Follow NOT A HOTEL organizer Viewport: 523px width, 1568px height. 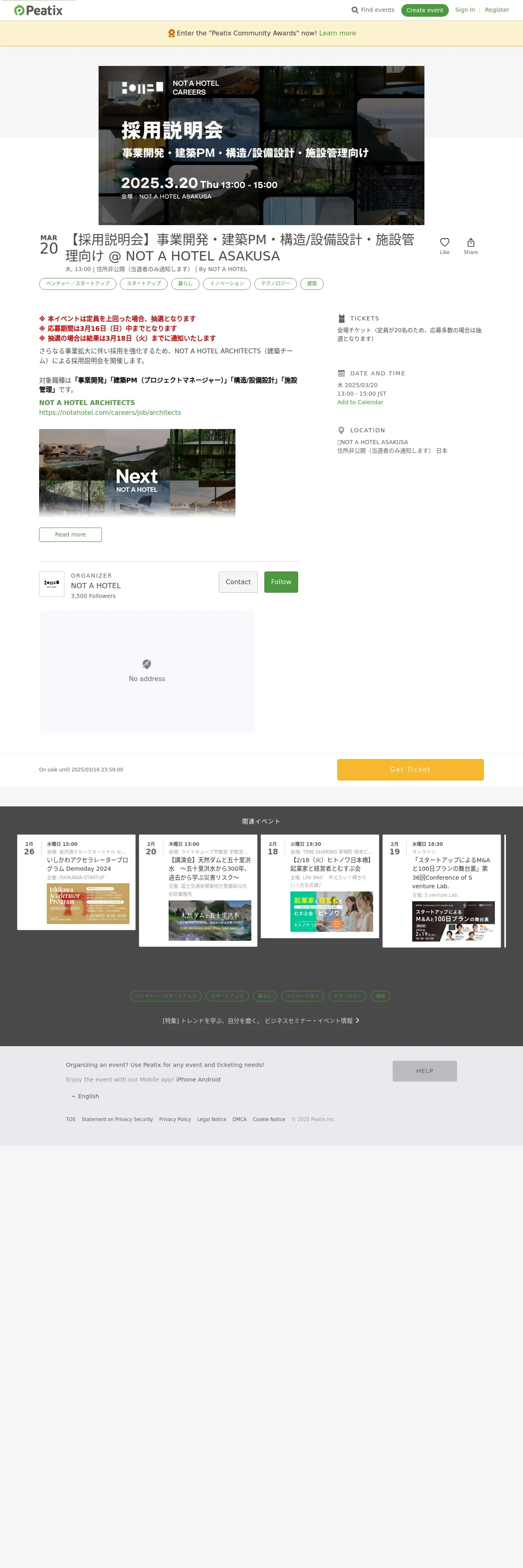[281, 582]
